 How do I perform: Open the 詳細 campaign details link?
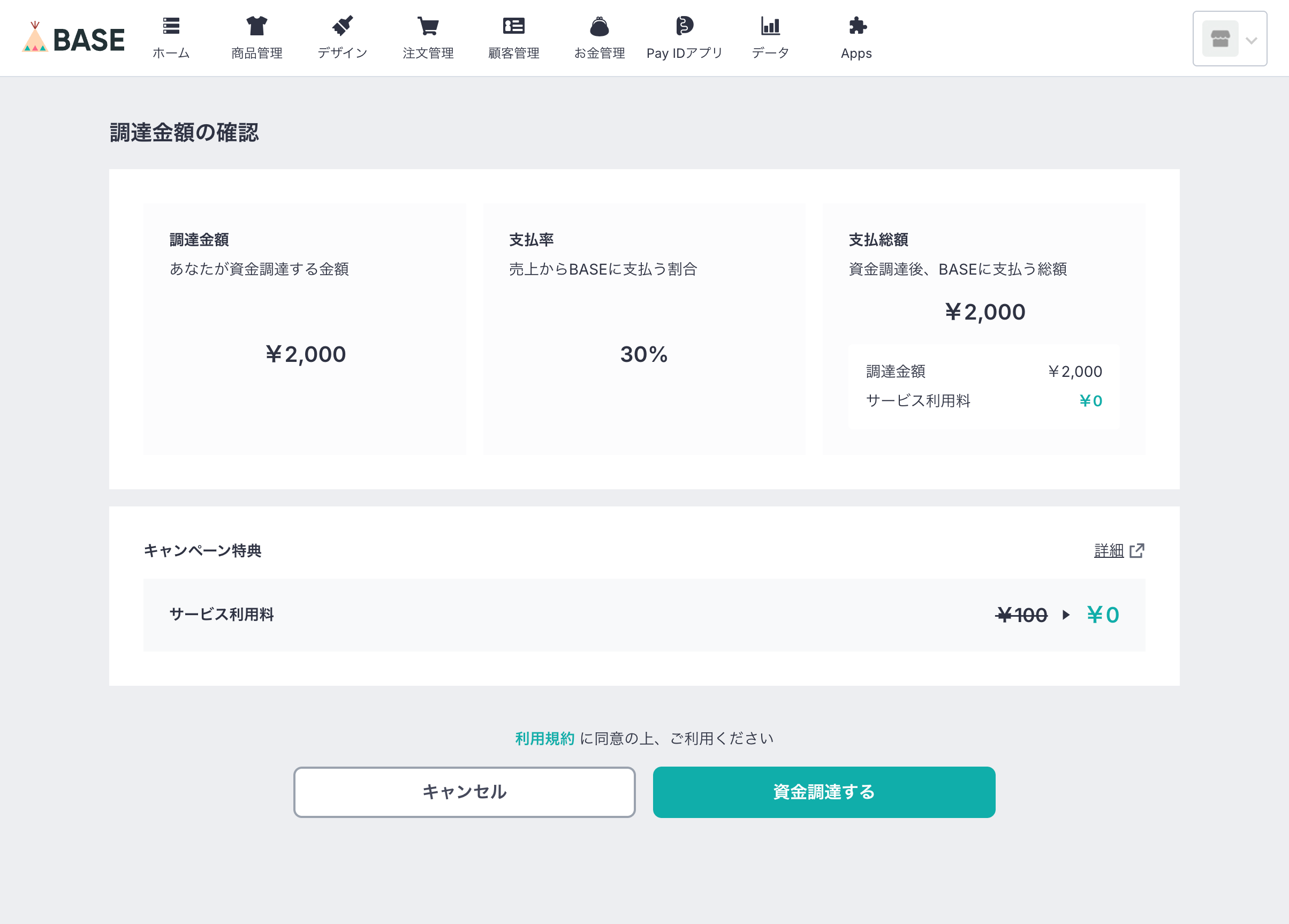[x=1108, y=551]
